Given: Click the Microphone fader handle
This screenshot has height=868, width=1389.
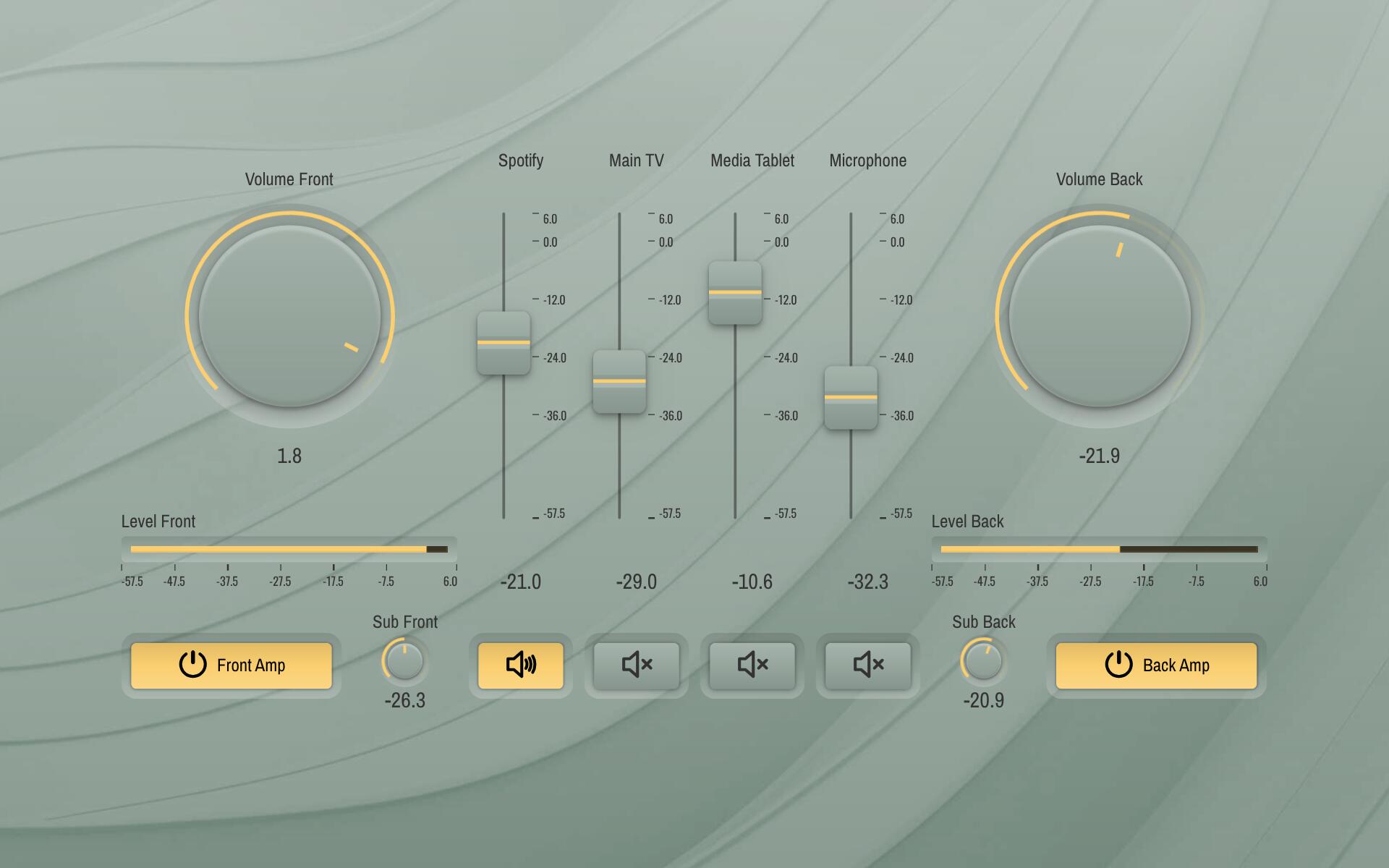Looking at the screenshot, I should [x=851, y=397].
